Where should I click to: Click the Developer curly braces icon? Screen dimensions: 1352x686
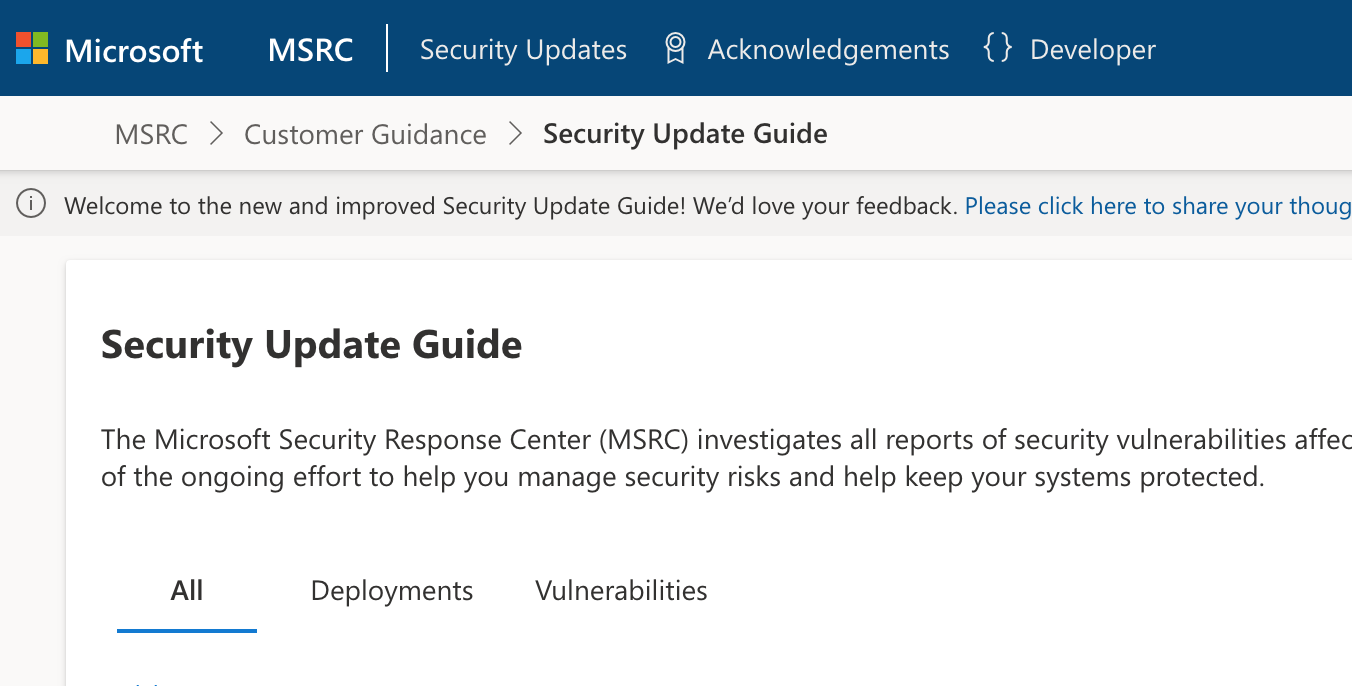997,48
